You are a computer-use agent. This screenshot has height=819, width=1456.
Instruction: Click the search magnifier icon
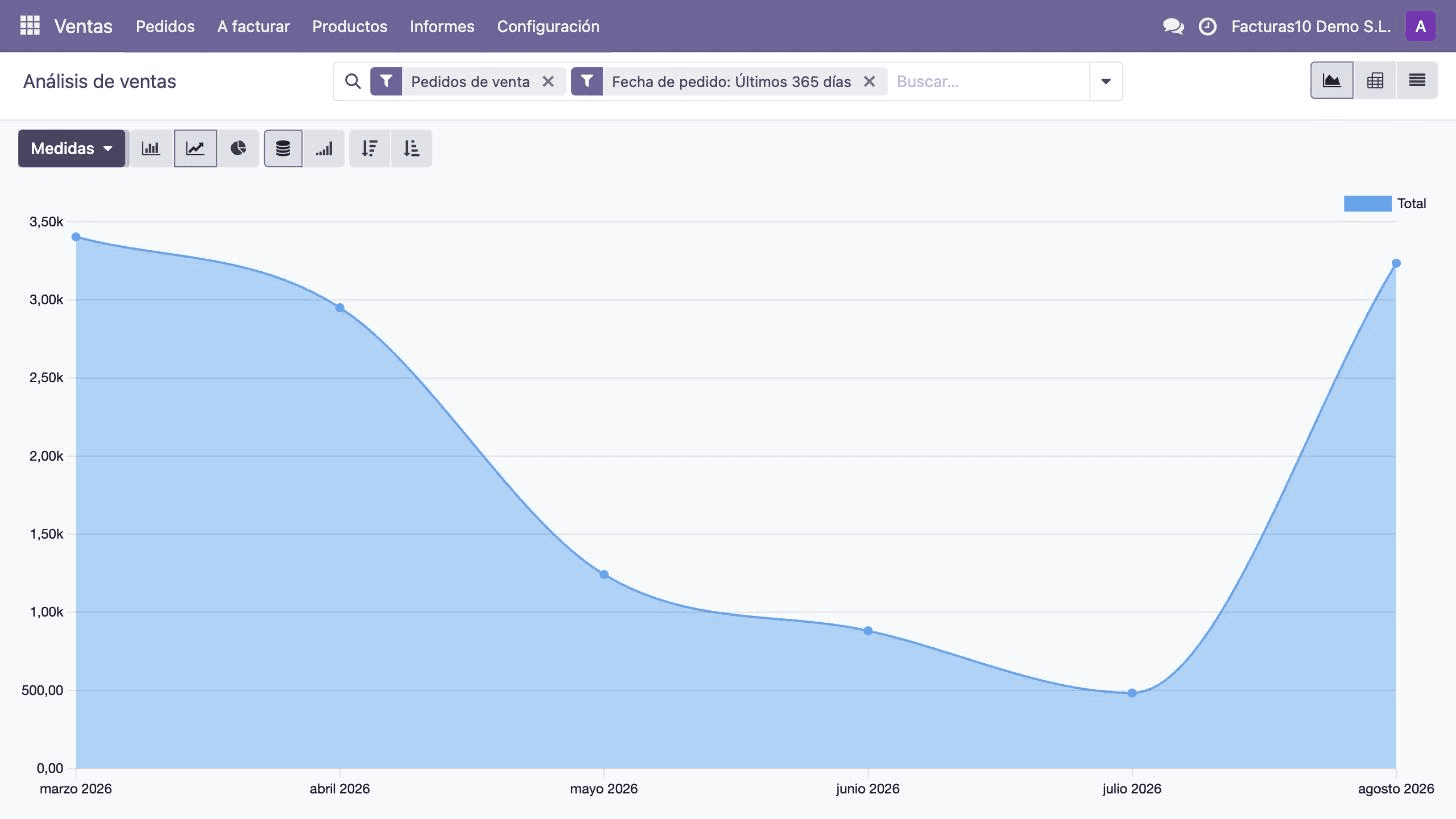click(x=353, y=82)
